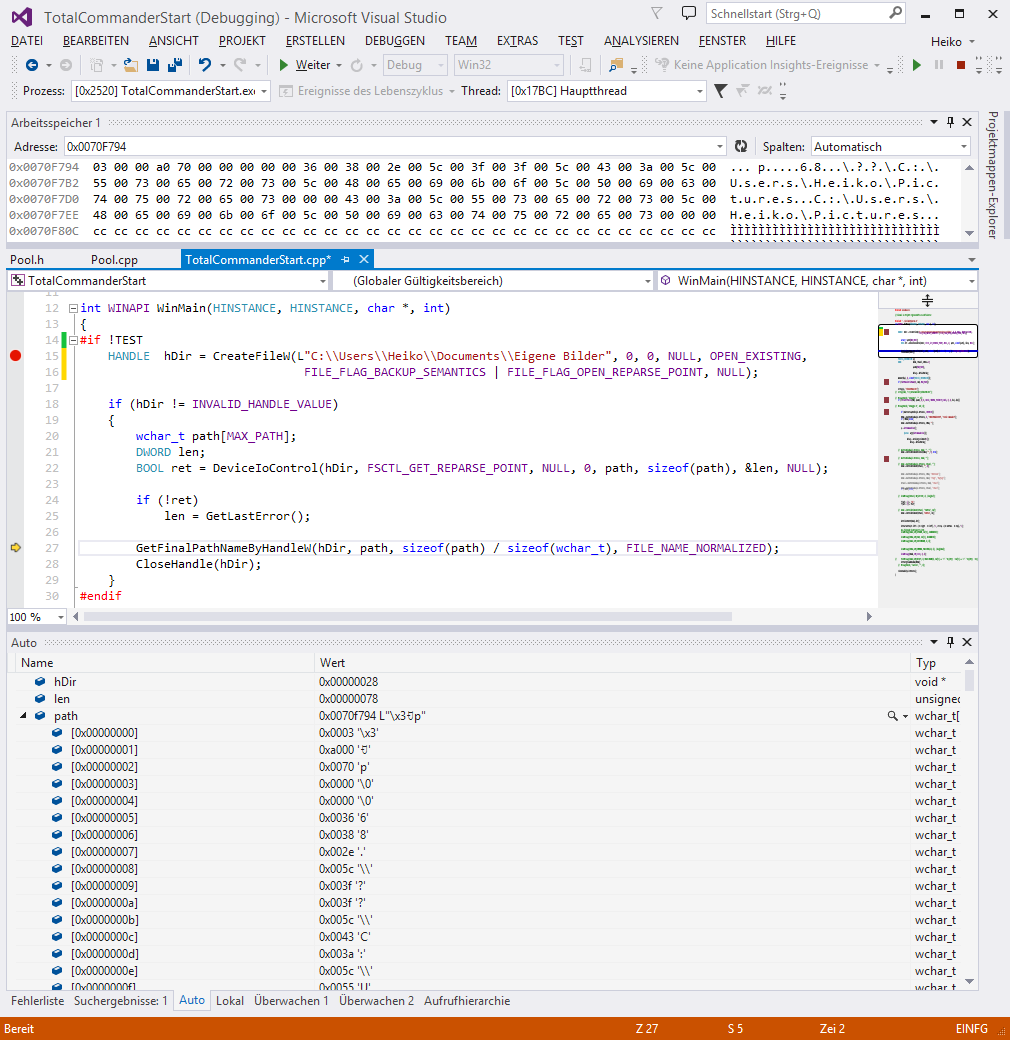Click the memory window refresh icon

(741, 146)
